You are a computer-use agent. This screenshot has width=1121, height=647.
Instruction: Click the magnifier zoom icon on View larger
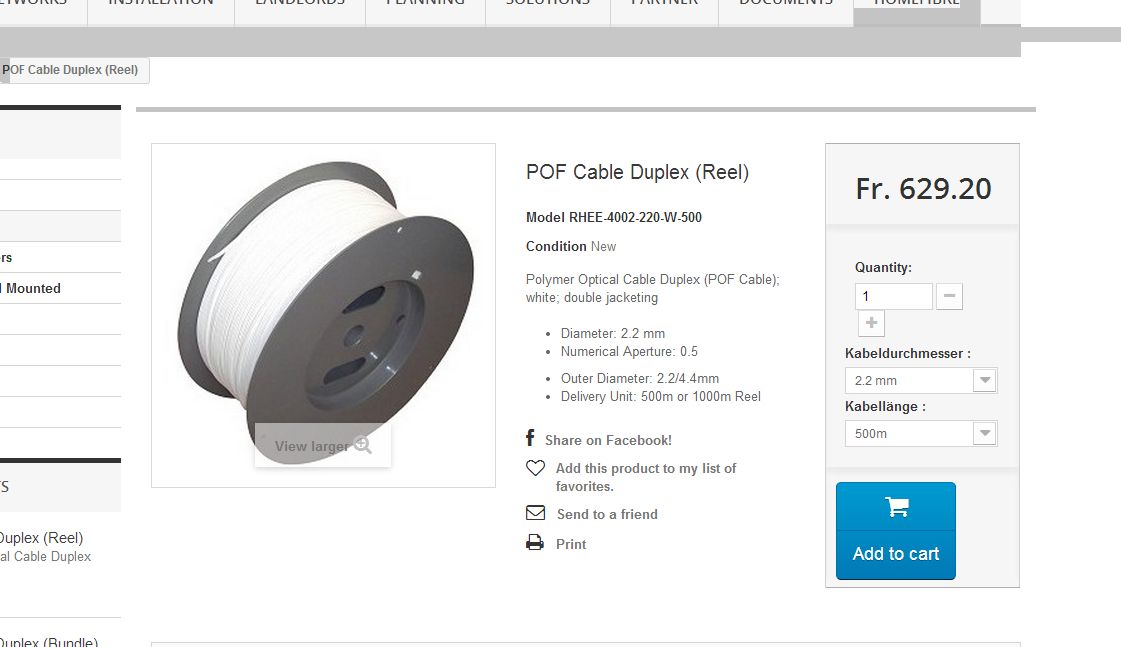(x=363, y=445)
